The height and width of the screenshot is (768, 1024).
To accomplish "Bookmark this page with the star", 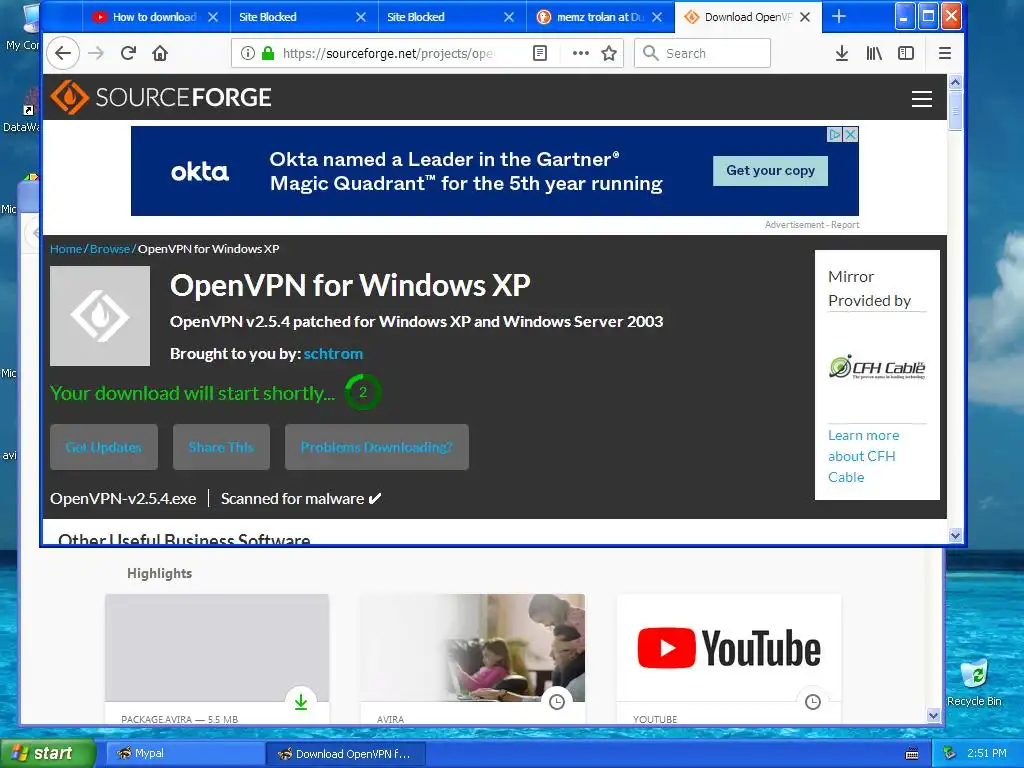I will 609,53.
